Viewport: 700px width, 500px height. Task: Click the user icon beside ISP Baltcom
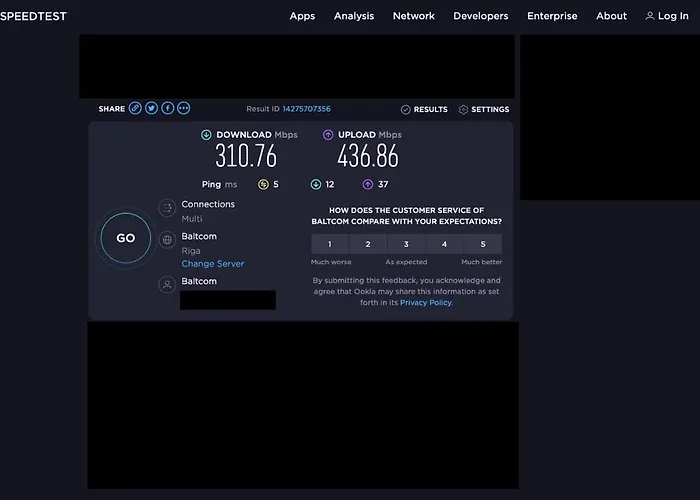pyautogui.click(x=167, y=285)
